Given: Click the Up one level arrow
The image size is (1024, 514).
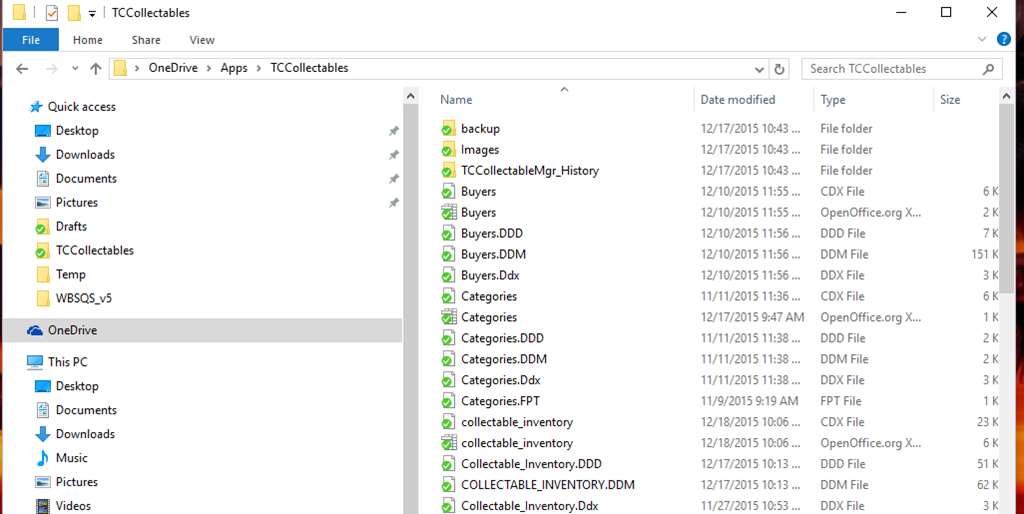Looking at the screenshot, I should (96, 69).
